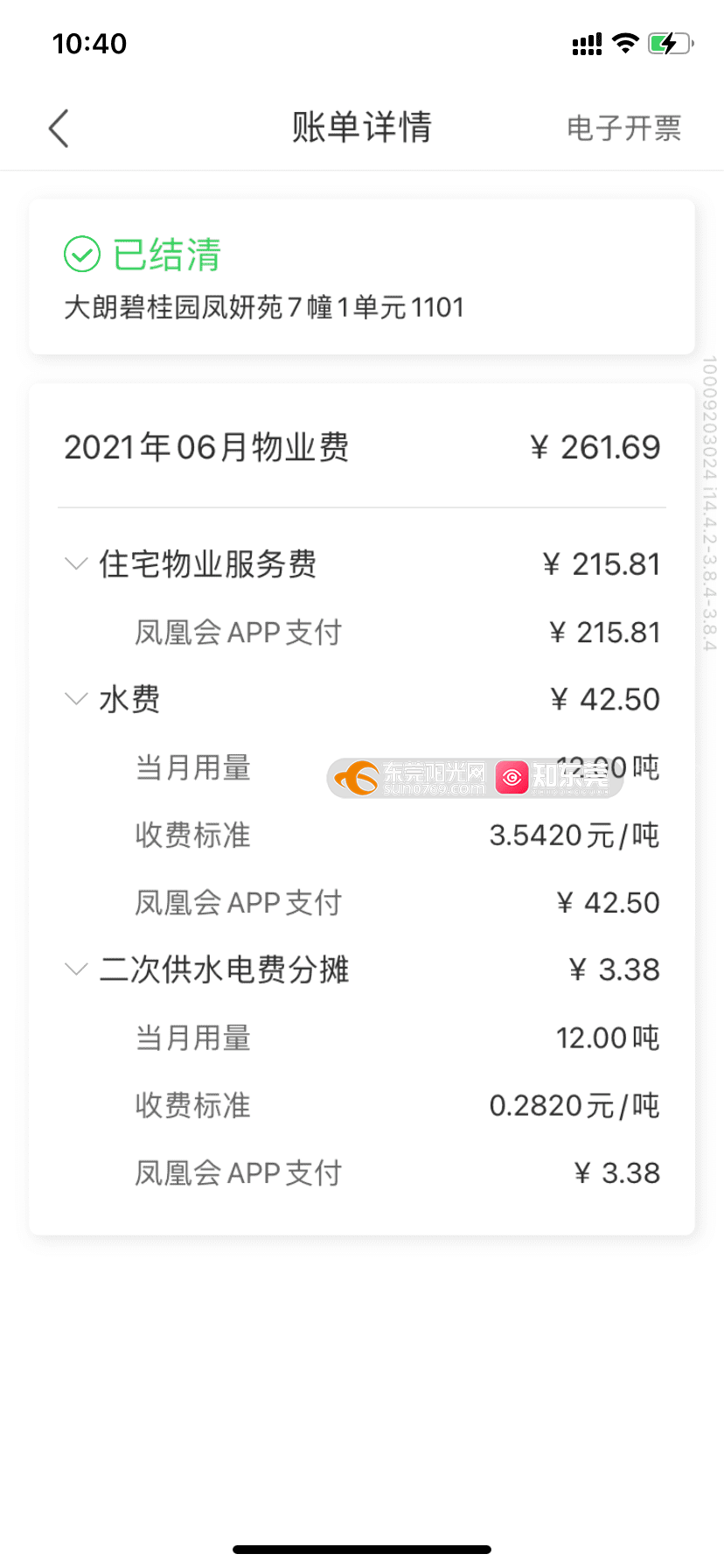The image size is (724, 1568).
Task: Tap the red 知东莞 eye logo
Action: click(x=512, y=777)
